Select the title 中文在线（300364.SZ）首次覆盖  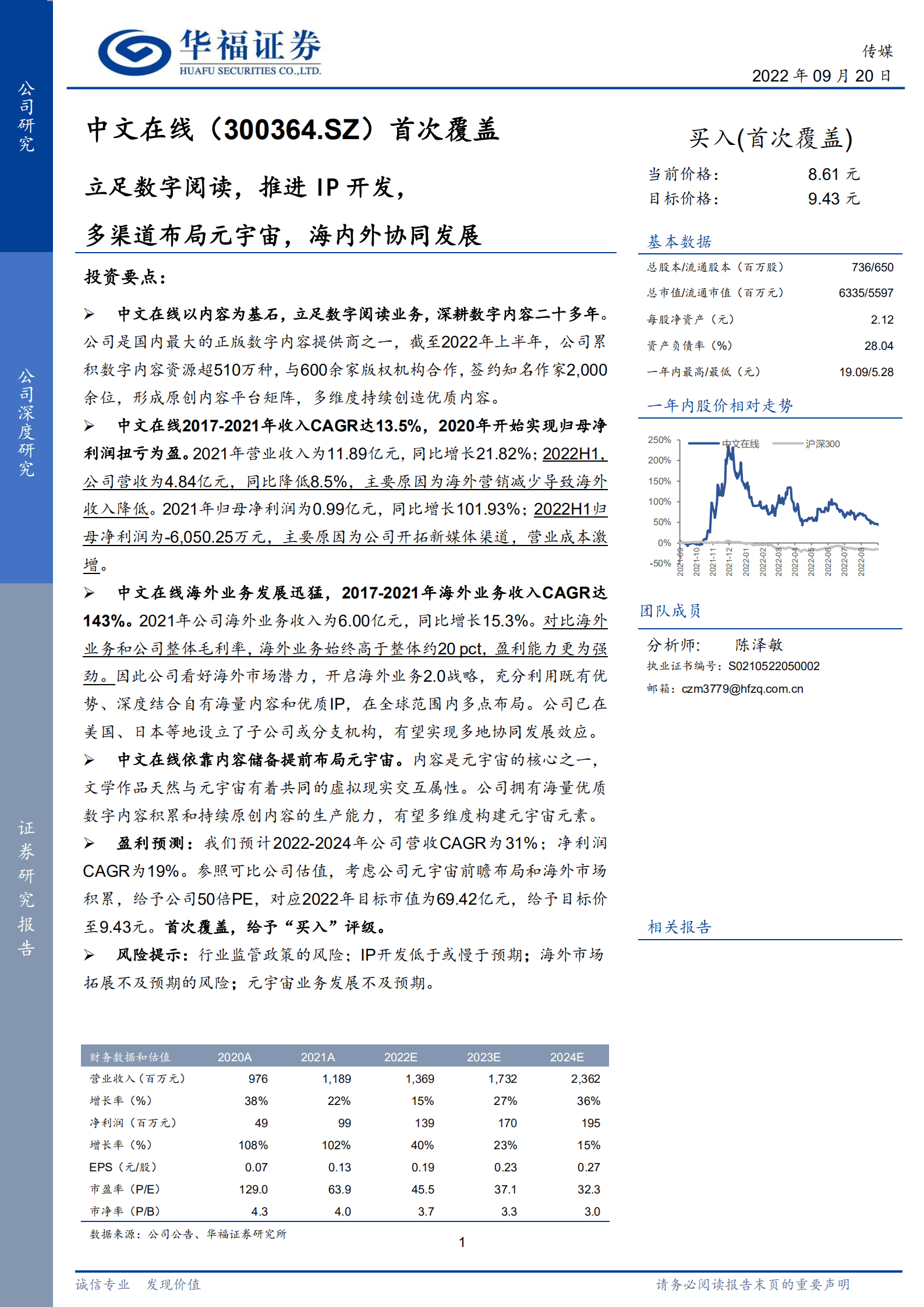(293, 129)
